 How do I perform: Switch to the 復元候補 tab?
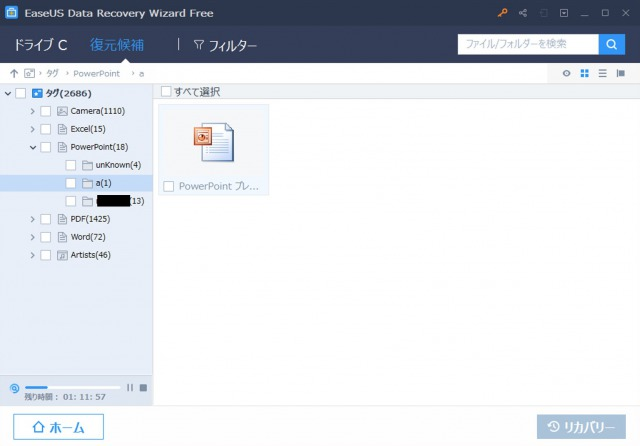(117, 45)
